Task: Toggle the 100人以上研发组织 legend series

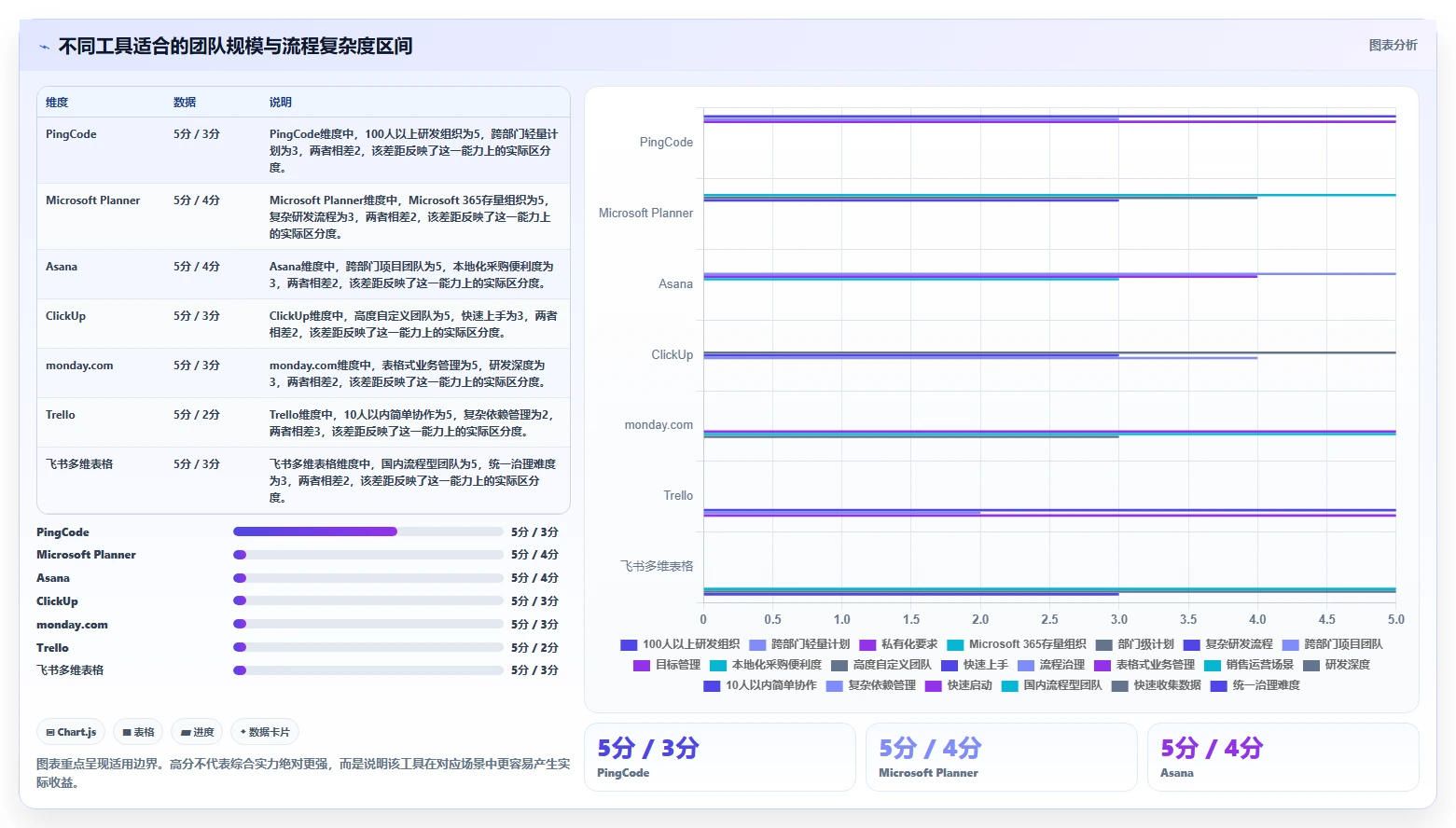Action: [x=680, y=644]
